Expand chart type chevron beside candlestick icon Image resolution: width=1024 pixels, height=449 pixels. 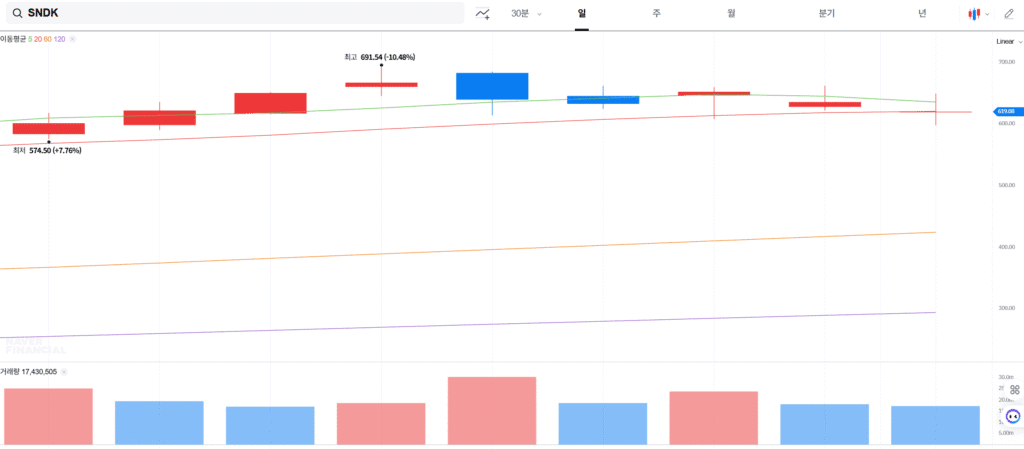tap(987, 14)
